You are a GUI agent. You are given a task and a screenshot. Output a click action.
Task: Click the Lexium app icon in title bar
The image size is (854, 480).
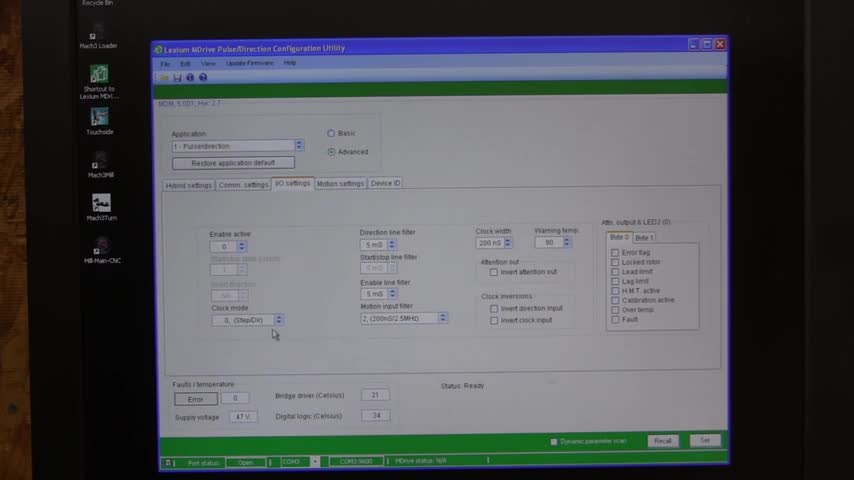[158, 50]
